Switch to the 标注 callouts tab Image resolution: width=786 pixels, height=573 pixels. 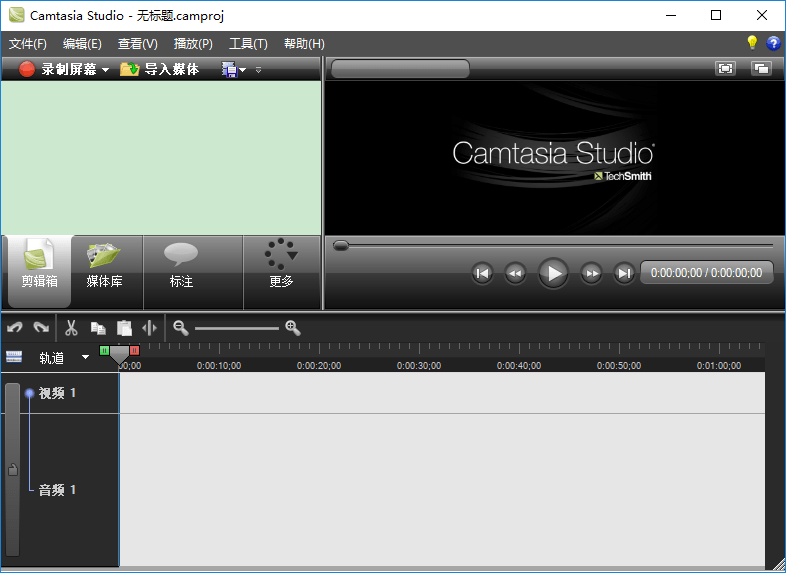(181, 271)
